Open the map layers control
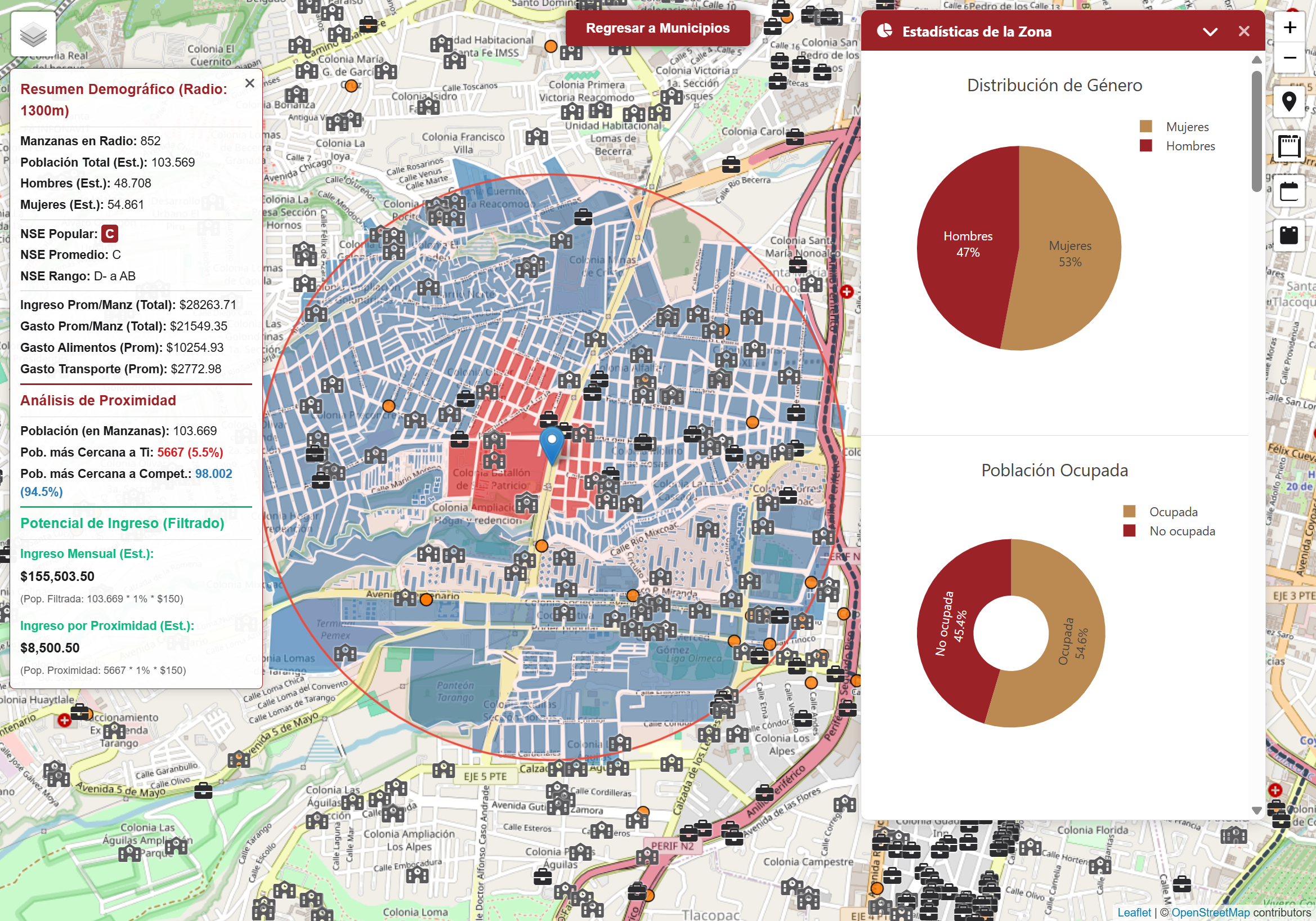This screenshot has height=921, width=1316. tap(33, 34)
